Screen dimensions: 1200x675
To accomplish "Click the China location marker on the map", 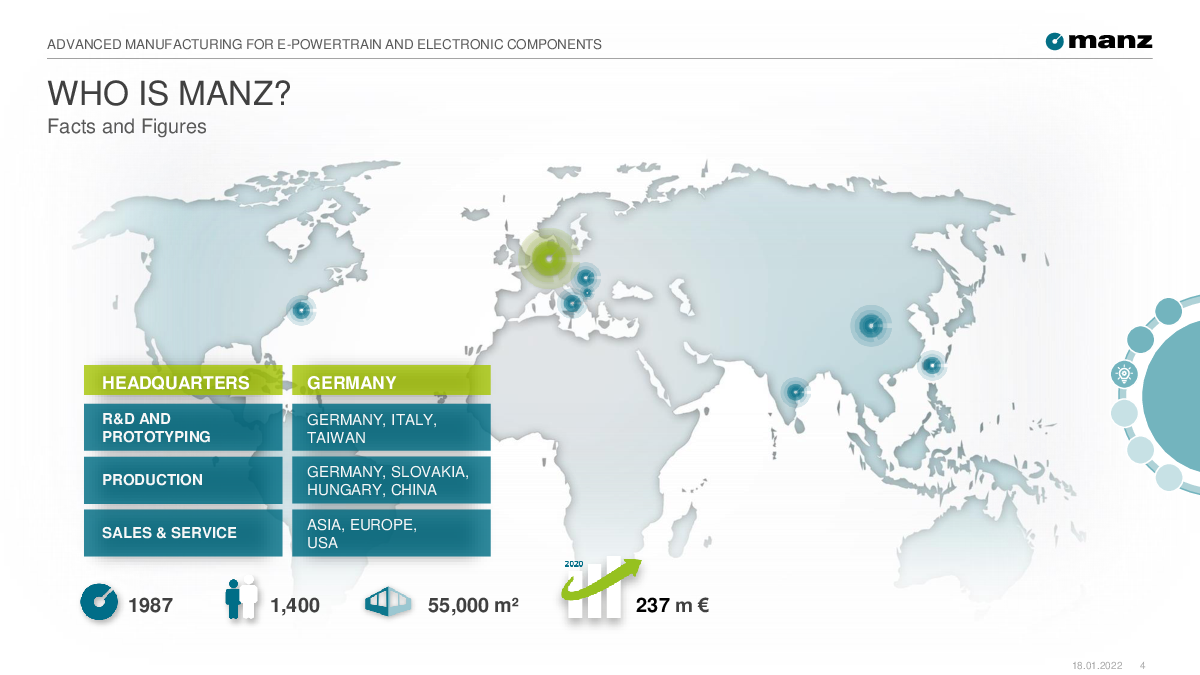I will click(871, 325).
